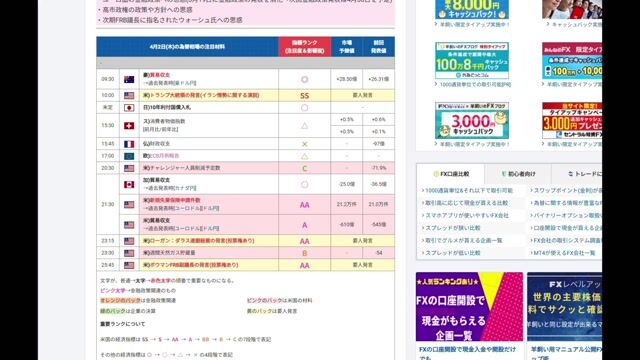
Task: Click the double-circle rank mark in the 09:30 row
Action: coord(304,80)
